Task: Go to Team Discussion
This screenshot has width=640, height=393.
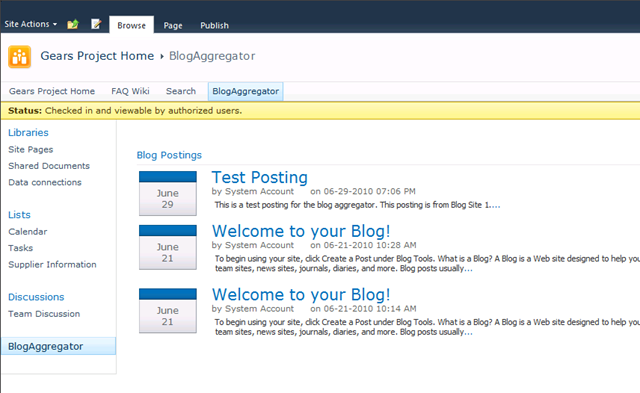Action: [44, 314]
